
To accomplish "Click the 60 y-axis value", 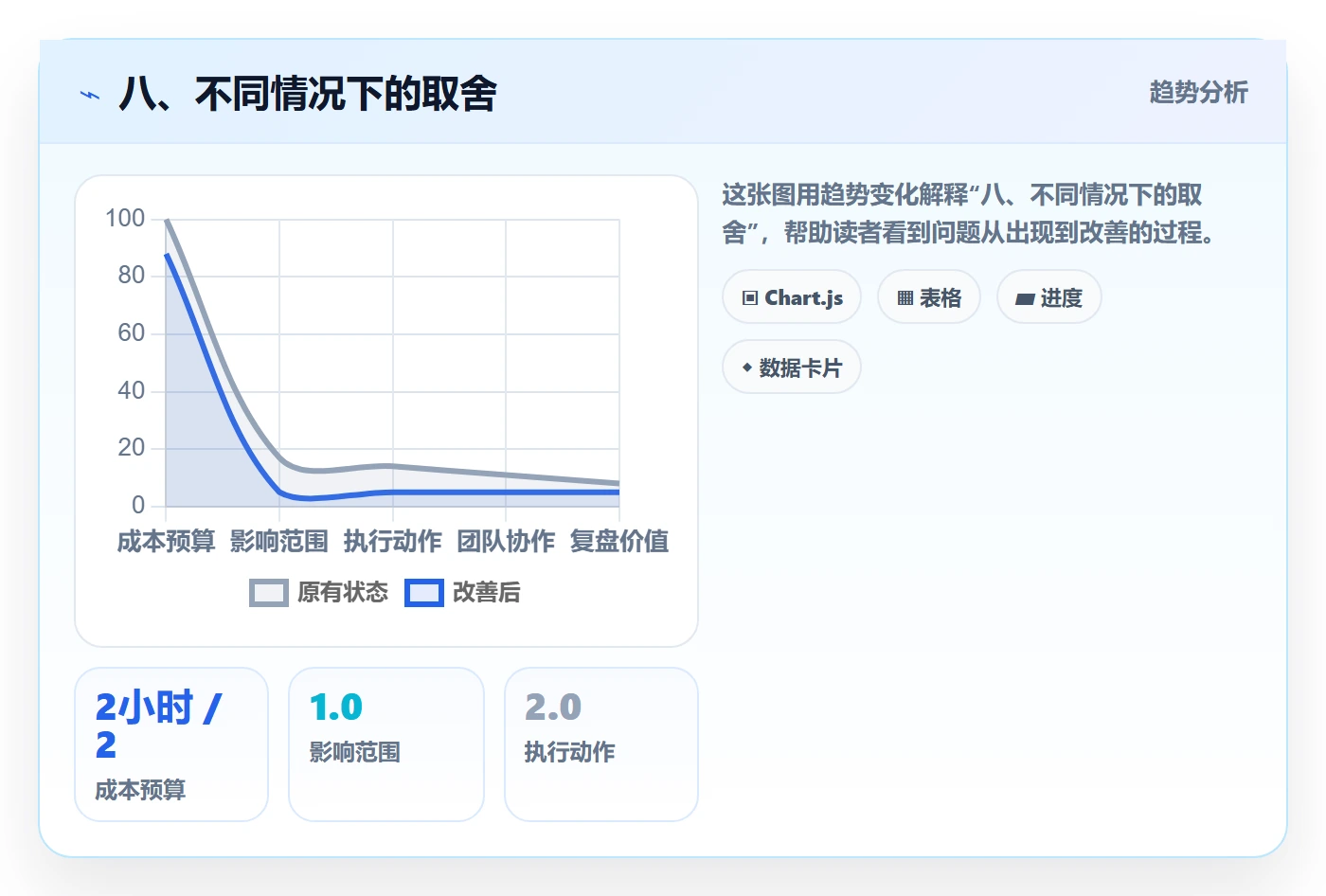I will [132, 333].
